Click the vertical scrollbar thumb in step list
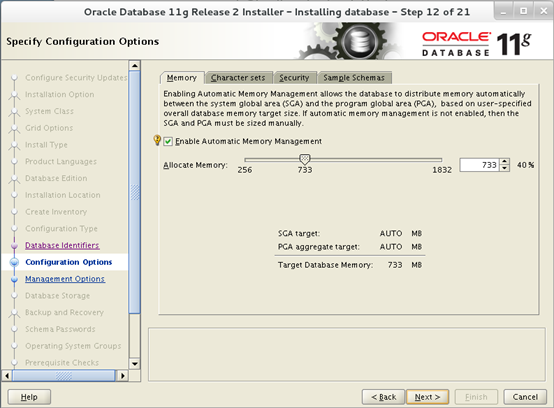The width and height of the screenshot is (554, 408). pos(135,192)
